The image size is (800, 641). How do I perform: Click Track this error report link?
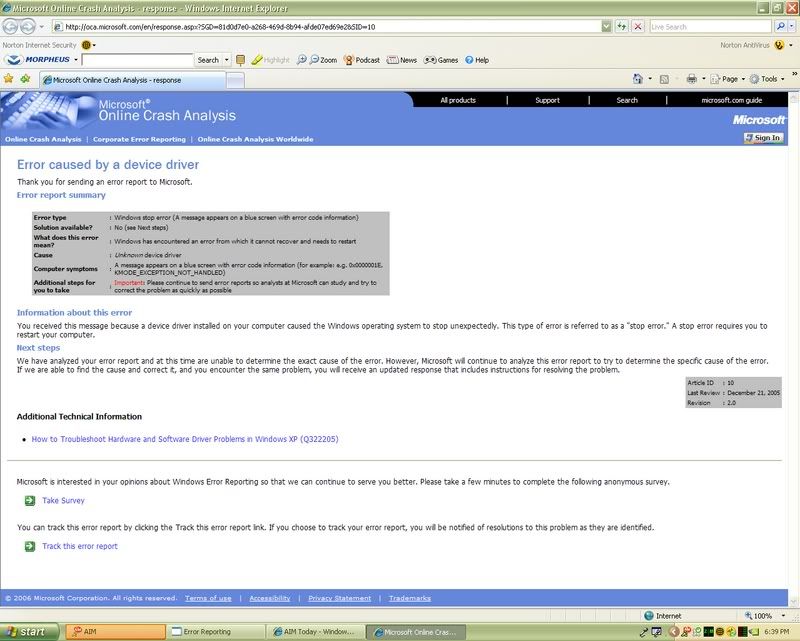tap(79, 546)
